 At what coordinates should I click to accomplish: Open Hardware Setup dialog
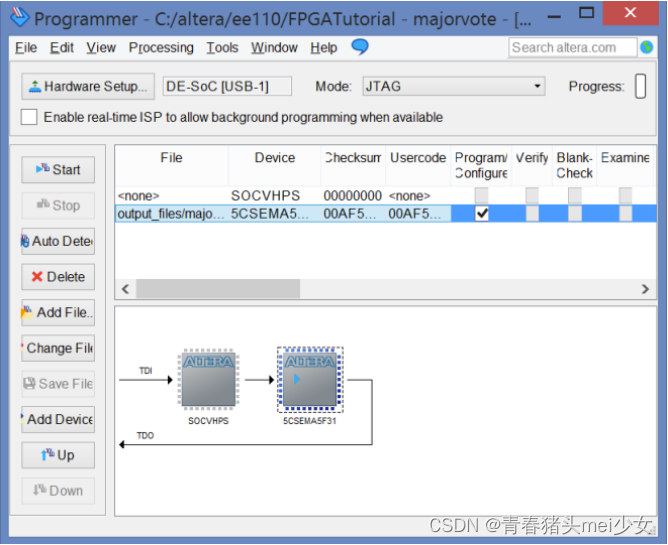click(x=88, y=87)
